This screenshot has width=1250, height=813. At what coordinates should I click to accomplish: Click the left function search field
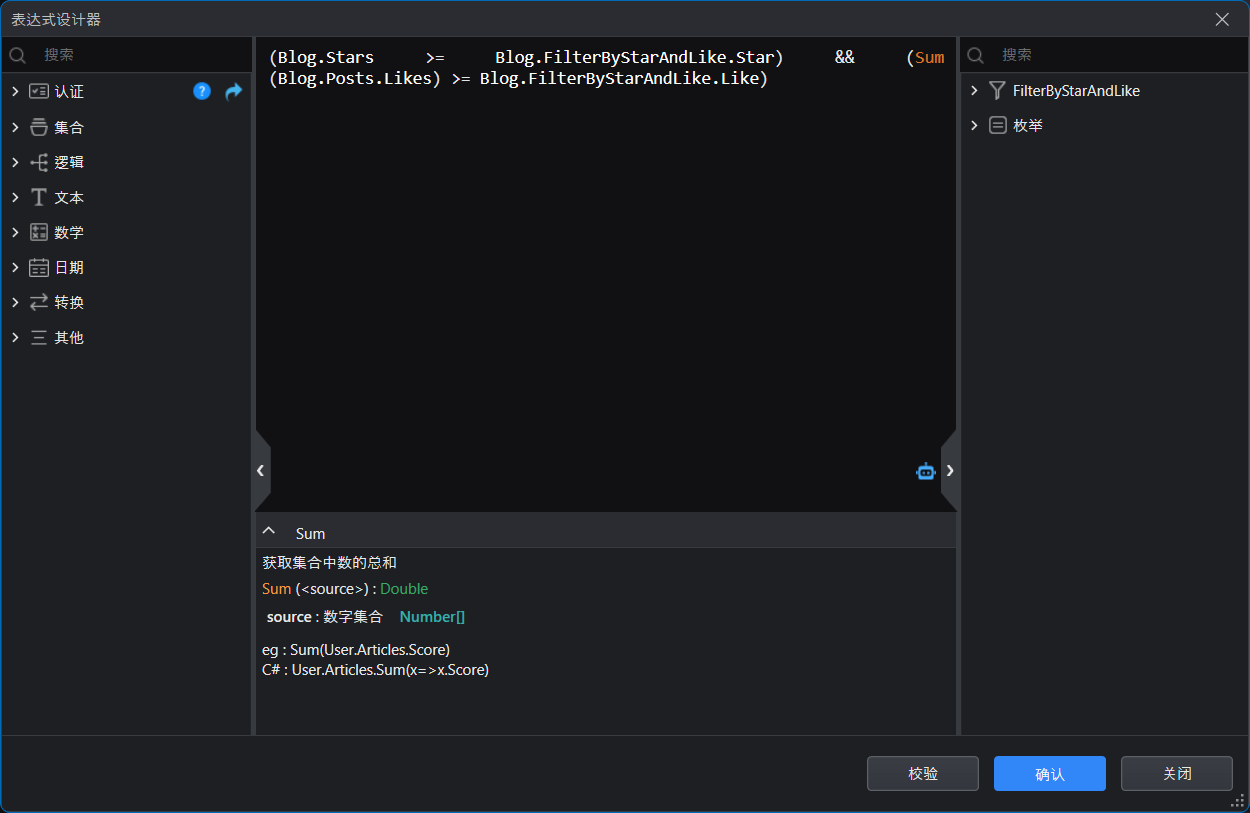click(140, 55)
